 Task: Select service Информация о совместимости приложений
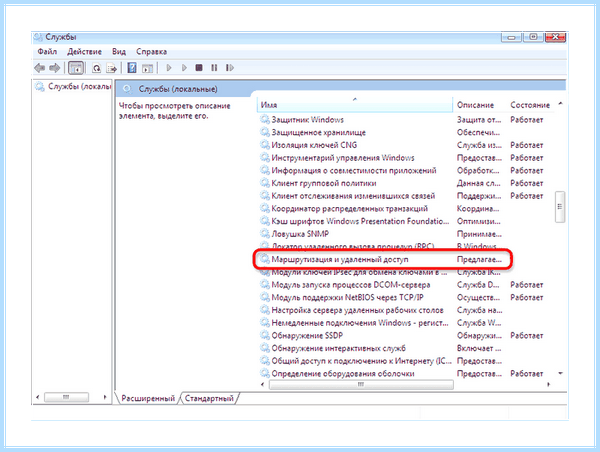pyautogui.click(x=354, y=170)
